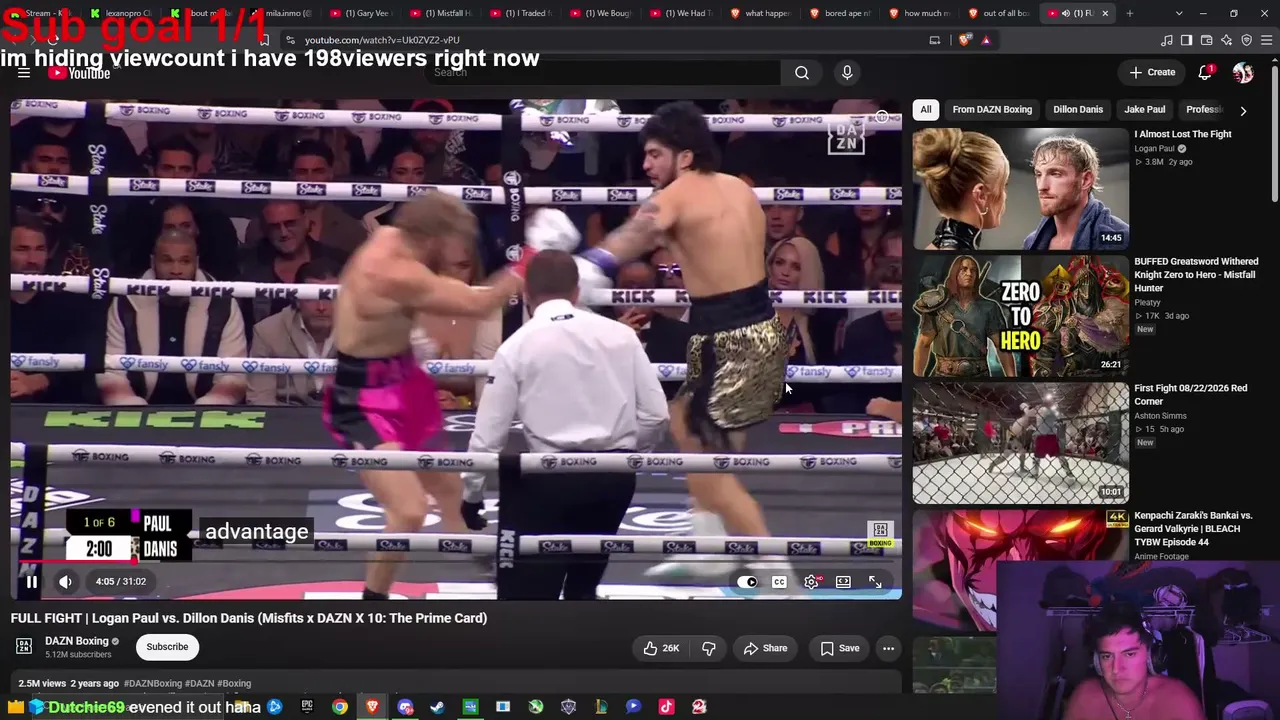Mute the video using the volume icon
Image resolution: width=1280 pixels, height=720 pixels.
click(65, 581)
